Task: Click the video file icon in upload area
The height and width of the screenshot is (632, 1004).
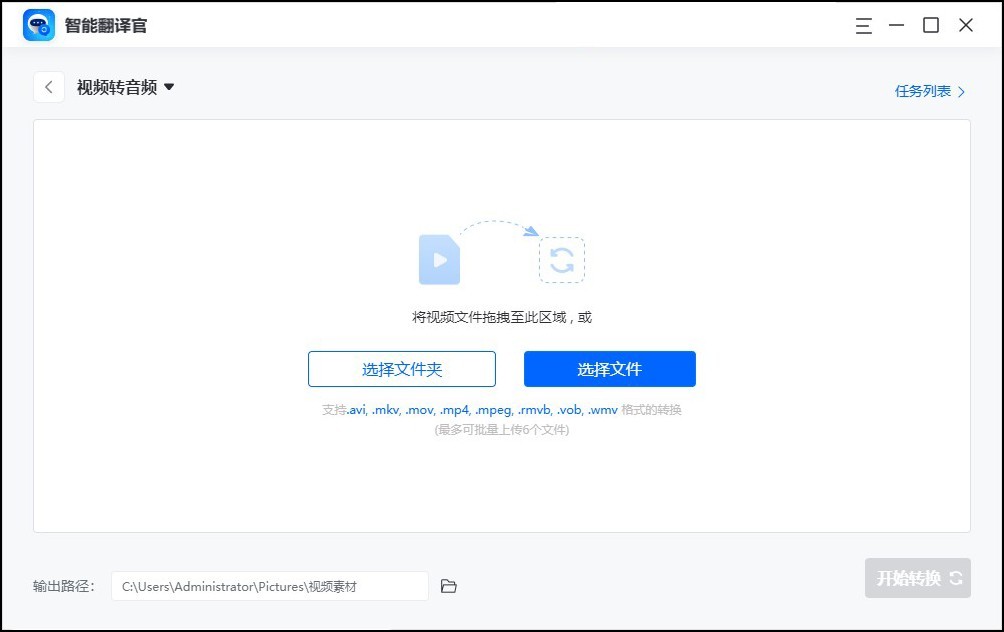Action: coord(439,259)
